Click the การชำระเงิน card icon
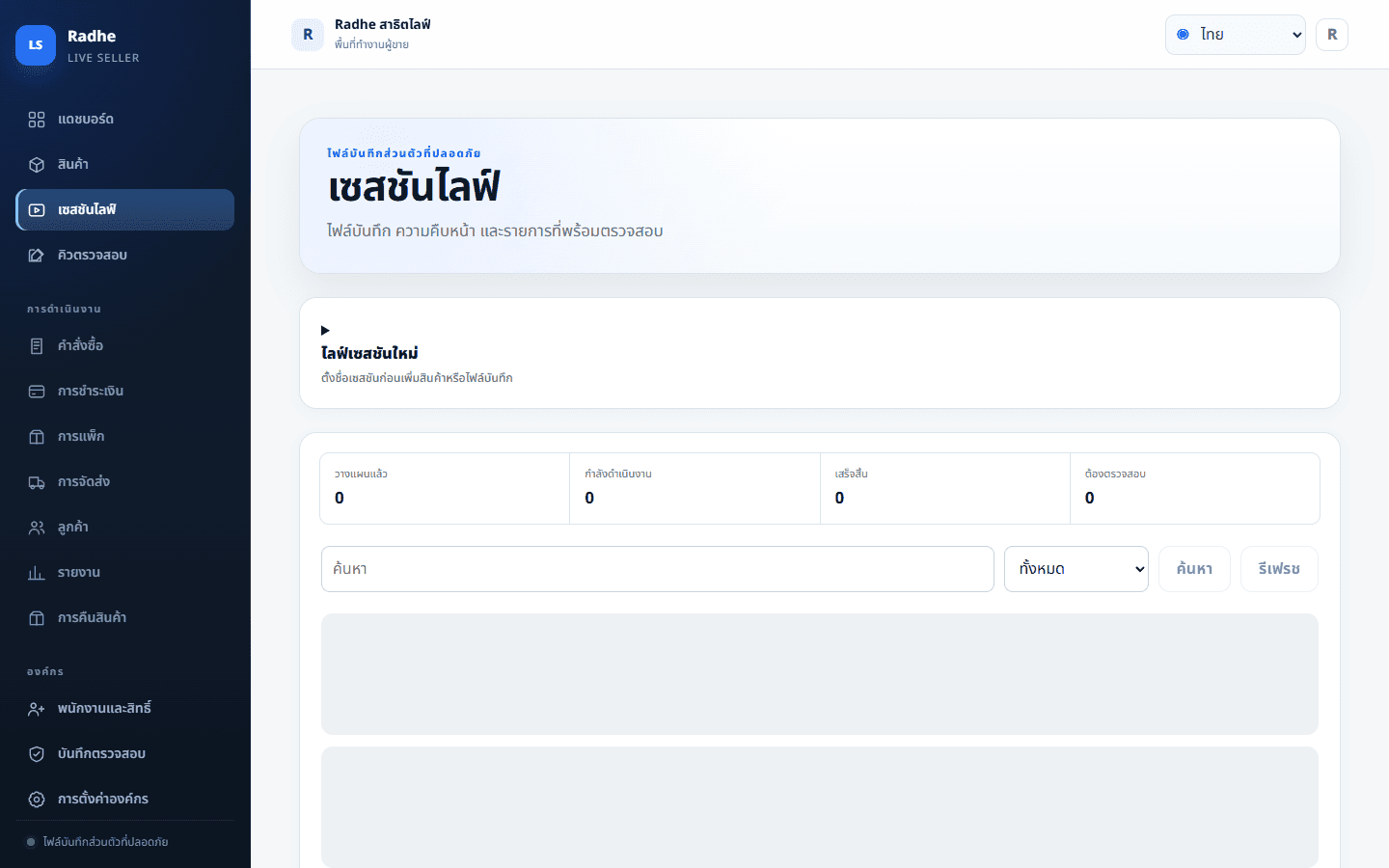The height and width of the screenshot is (868, 1389). click(x=37, y=392)
